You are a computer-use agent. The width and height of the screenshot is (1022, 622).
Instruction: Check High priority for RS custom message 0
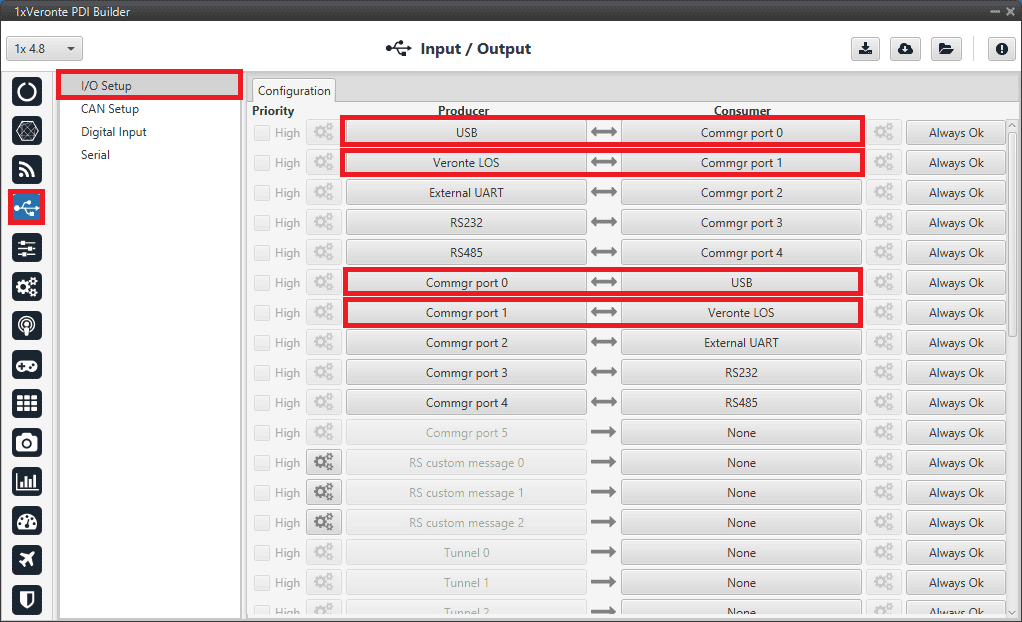pos(262,463)
